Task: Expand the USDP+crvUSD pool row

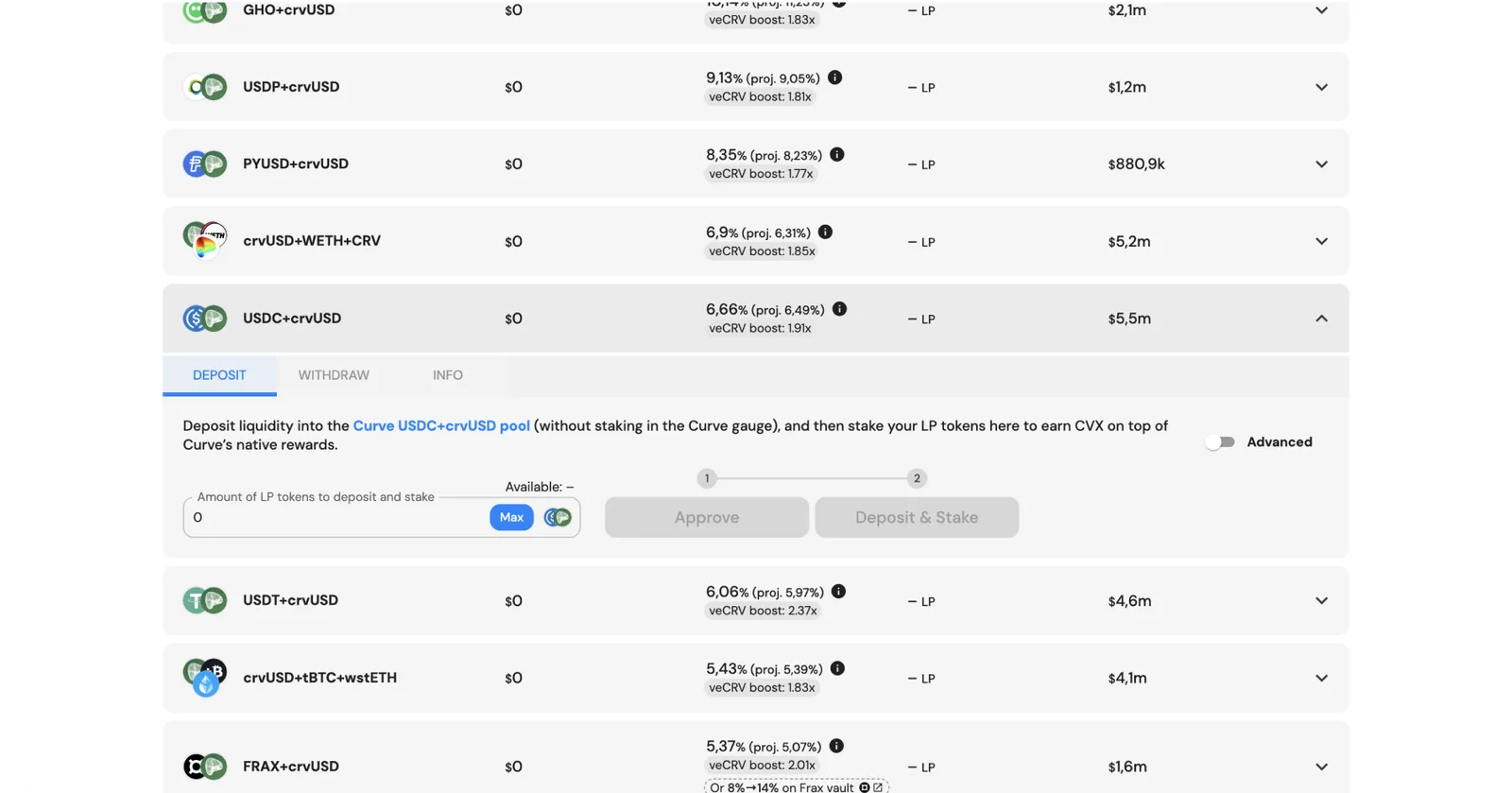Action: pos(1321,87)
